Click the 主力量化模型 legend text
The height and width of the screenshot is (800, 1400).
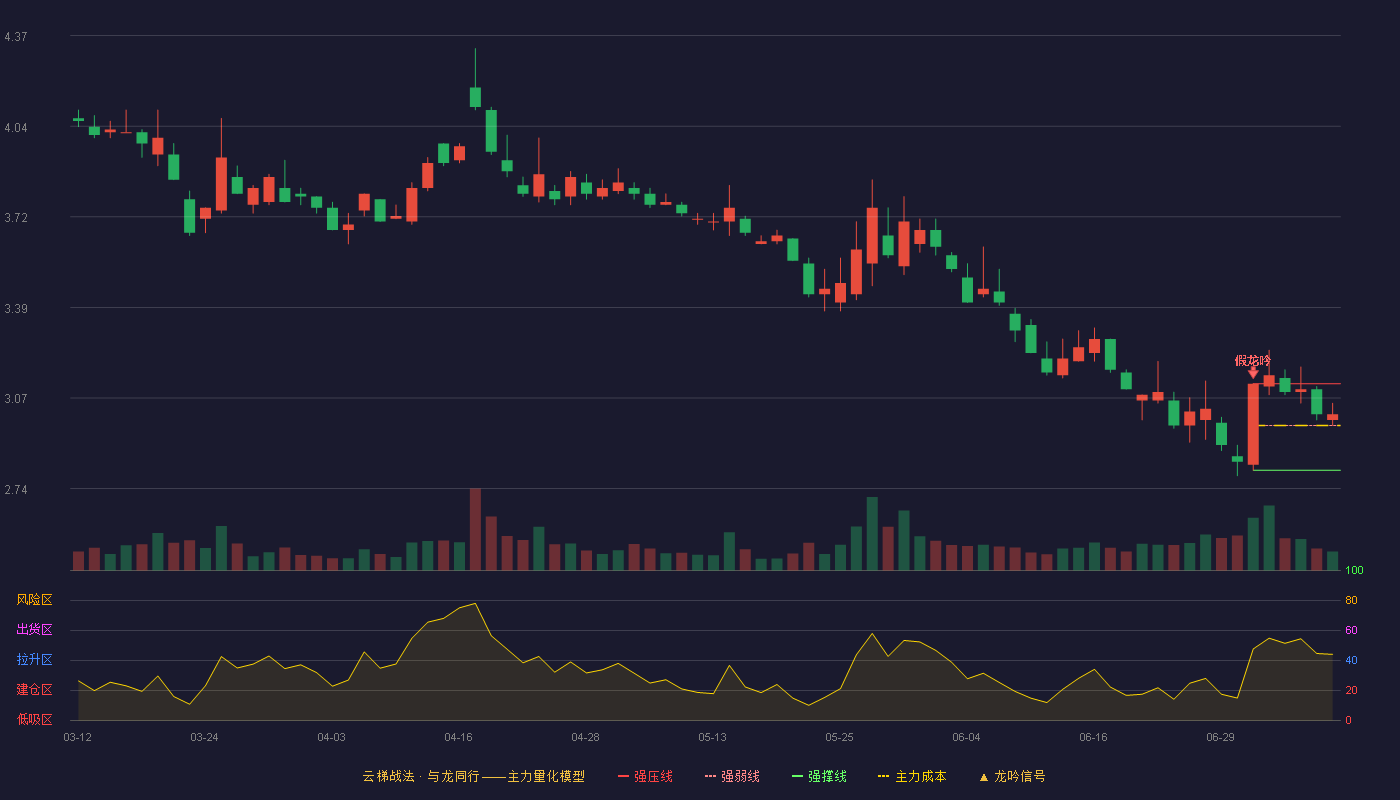coord(546,776)
